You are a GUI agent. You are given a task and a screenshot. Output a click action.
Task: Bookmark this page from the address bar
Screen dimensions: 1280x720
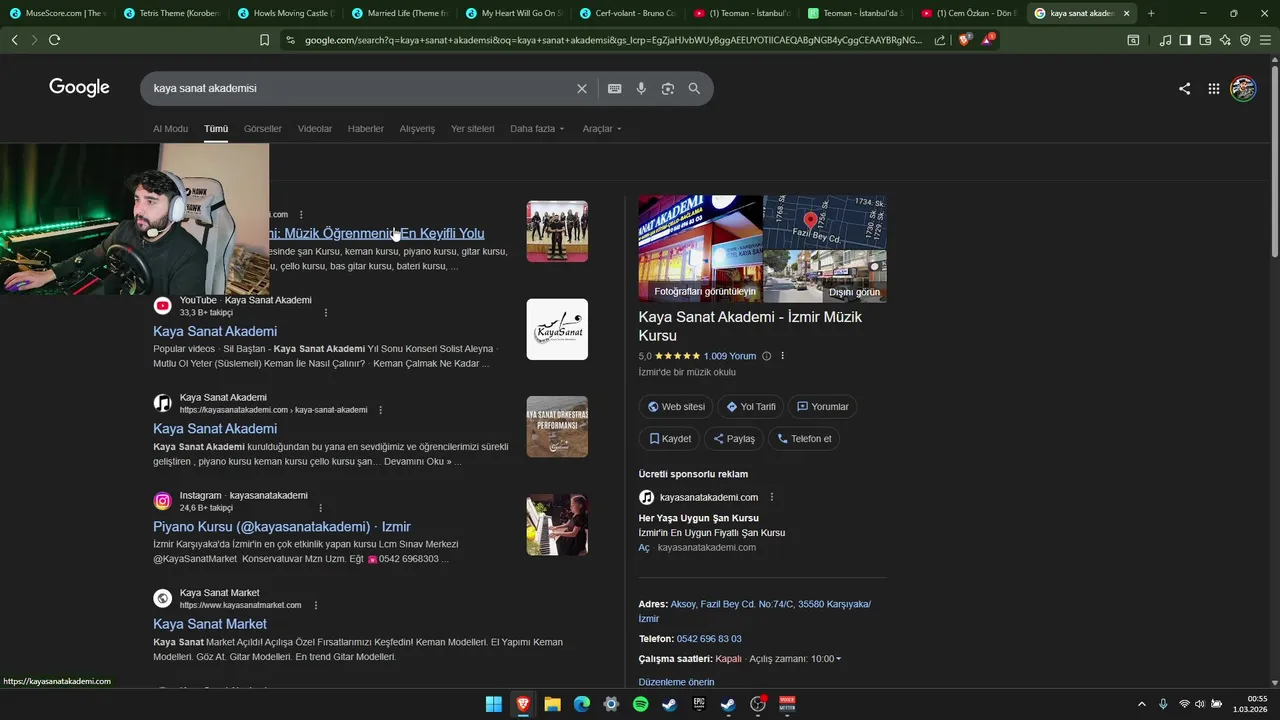[x=264, y=40]
